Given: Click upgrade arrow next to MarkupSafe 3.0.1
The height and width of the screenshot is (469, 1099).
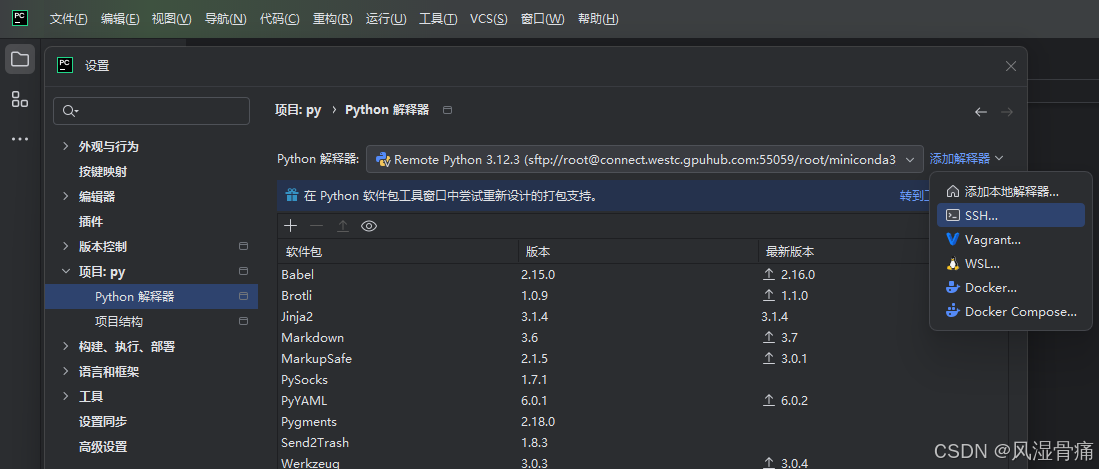Looking at the screenshot, I should point(769,358).
